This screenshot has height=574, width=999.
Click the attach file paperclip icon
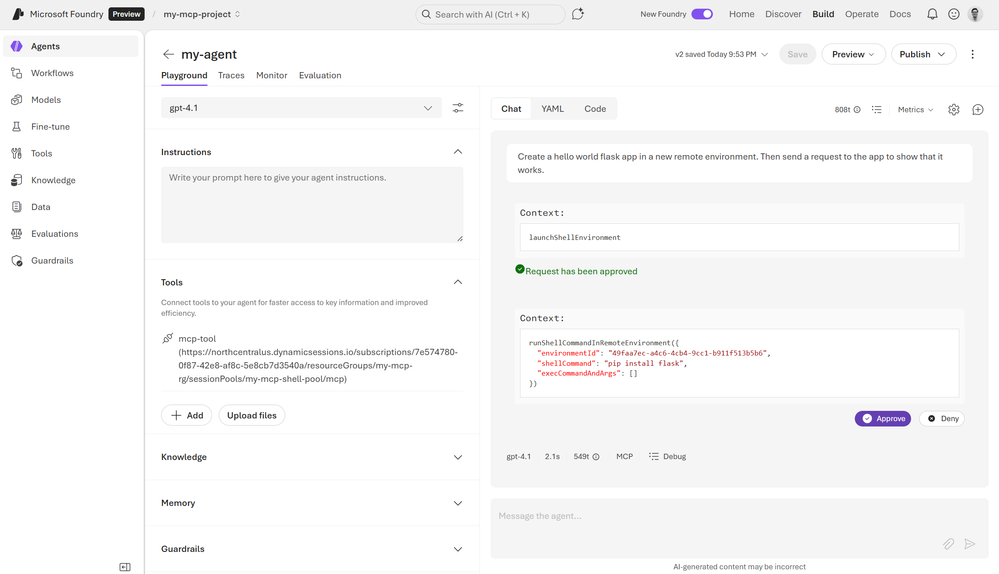948,544
